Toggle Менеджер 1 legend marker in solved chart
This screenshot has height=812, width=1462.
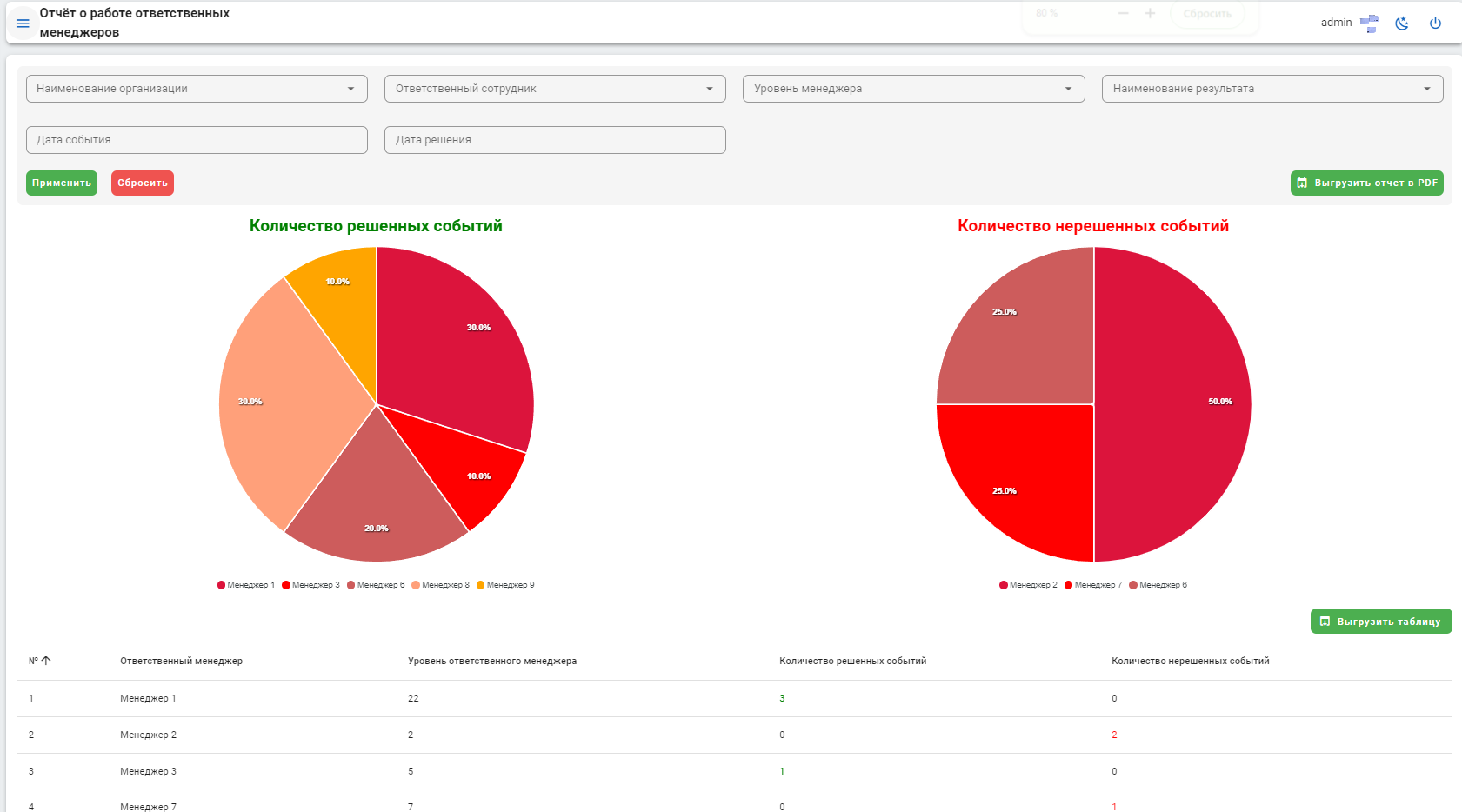point(222,585)
